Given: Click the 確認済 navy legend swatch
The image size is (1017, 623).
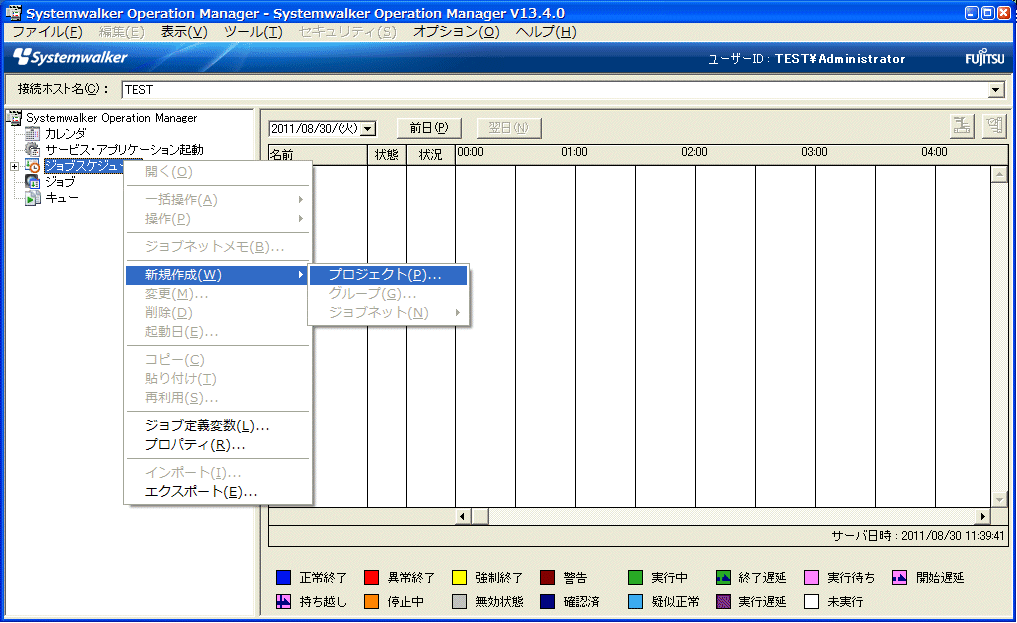Looking at the screenshot, I should (x=547, y=602).
